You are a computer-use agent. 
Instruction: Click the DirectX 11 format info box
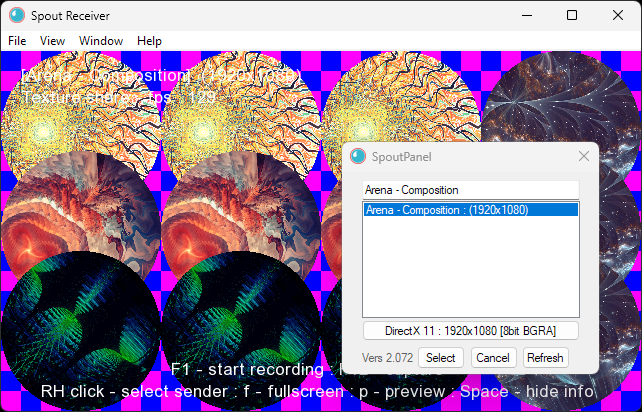coord(470,331)
